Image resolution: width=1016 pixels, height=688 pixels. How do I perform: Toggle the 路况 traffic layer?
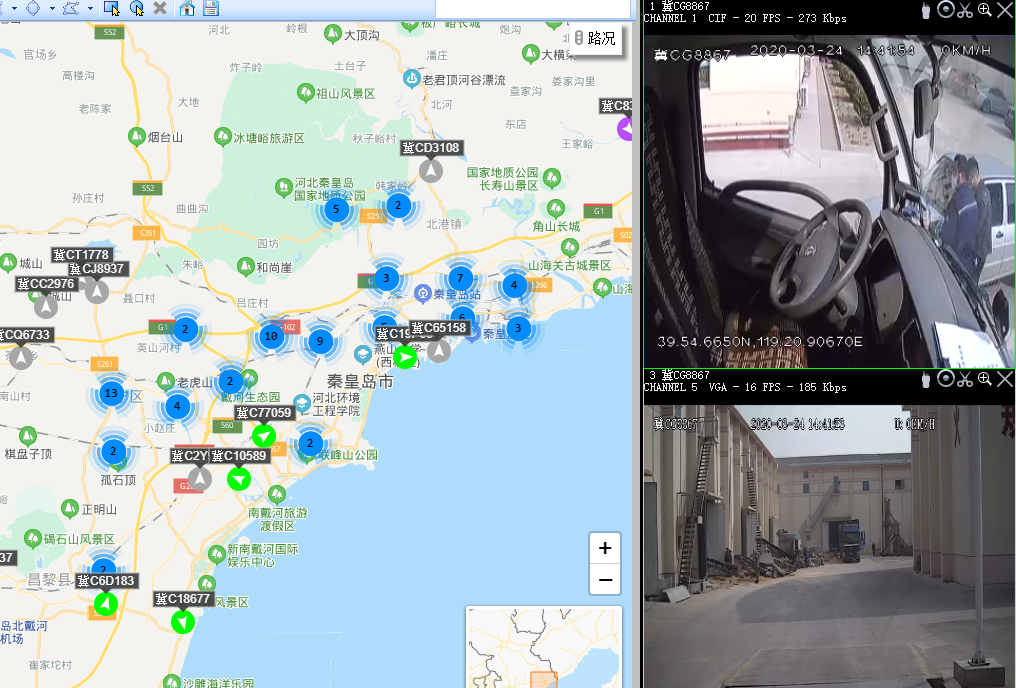click(x=596, y=38)
